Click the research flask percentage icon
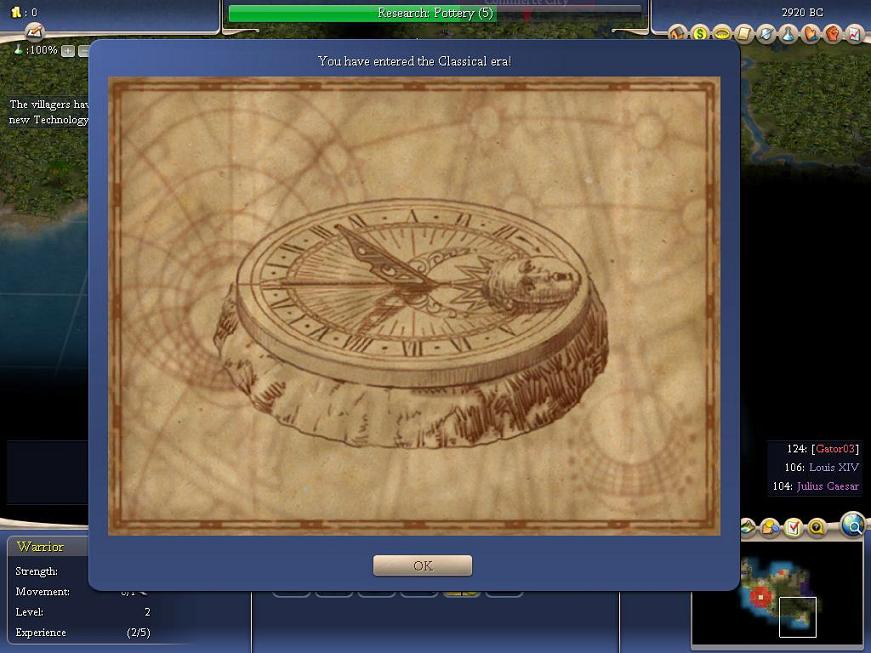871x653 pixels. point(18,50)
